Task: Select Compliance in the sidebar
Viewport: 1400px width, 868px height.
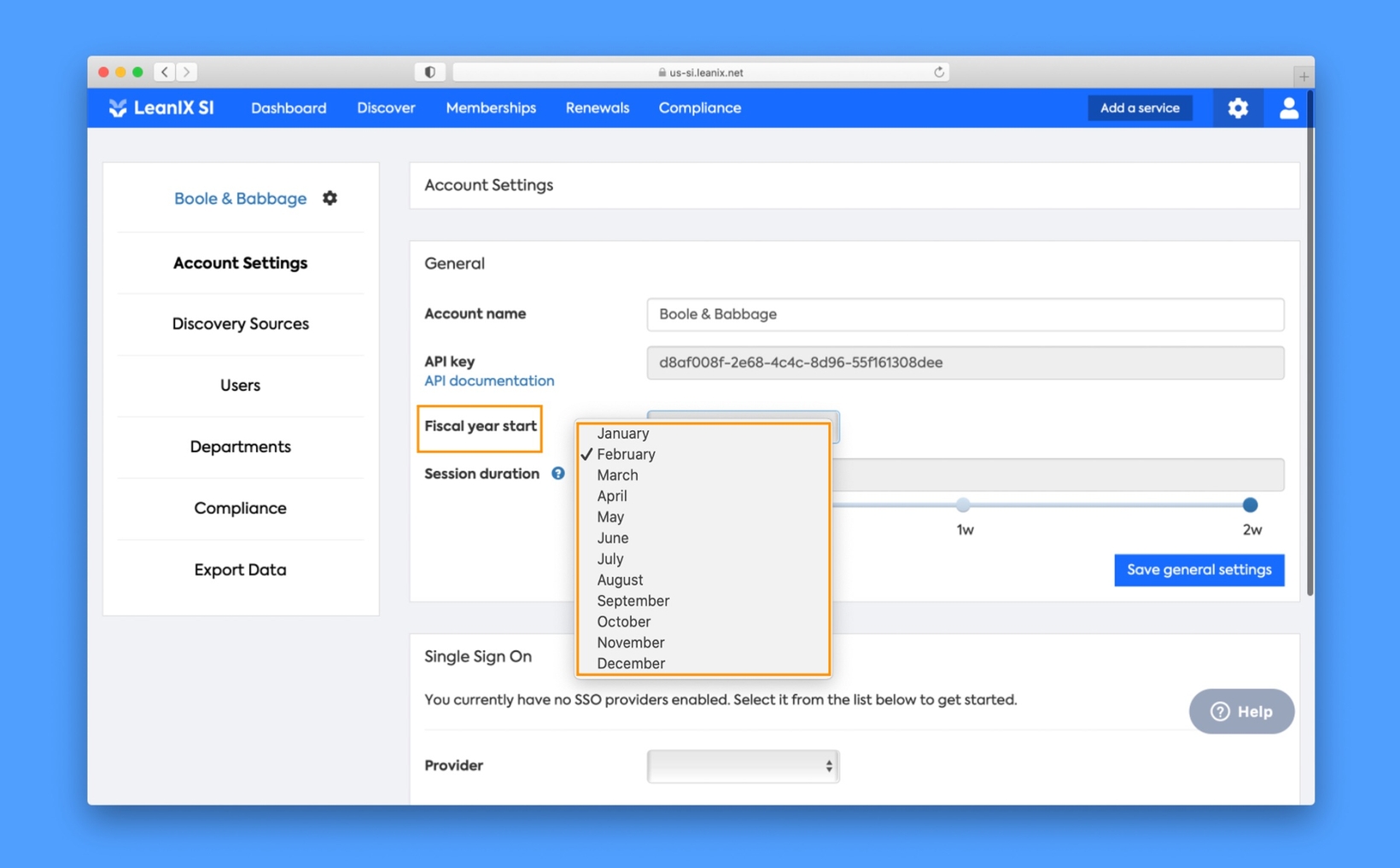Action: (x=240, y=509)
